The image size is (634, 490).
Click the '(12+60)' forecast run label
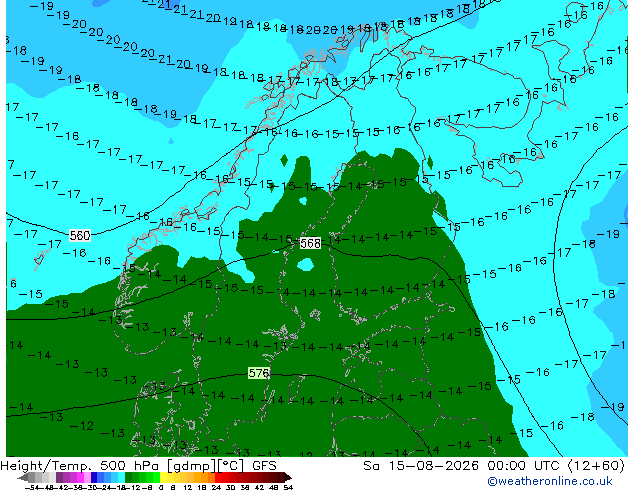596,466
